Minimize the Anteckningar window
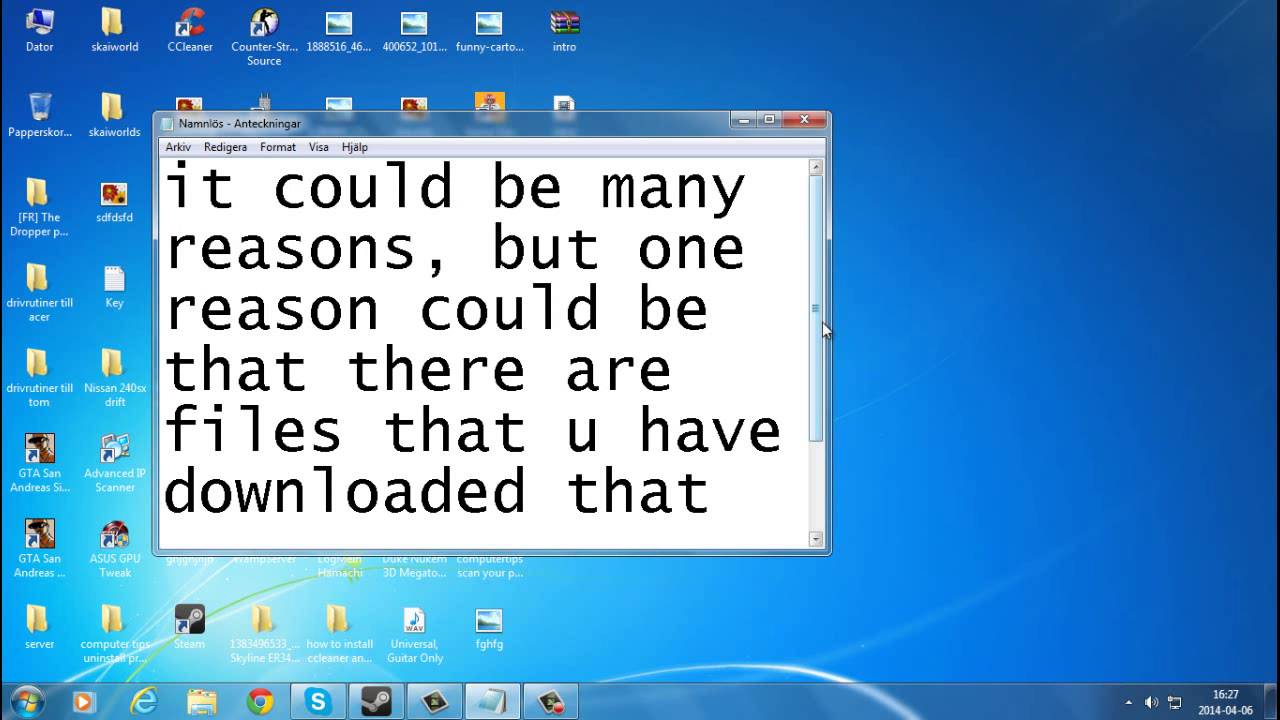Image resolution: width=1280 pixels, height=720 pixels. 743,120
